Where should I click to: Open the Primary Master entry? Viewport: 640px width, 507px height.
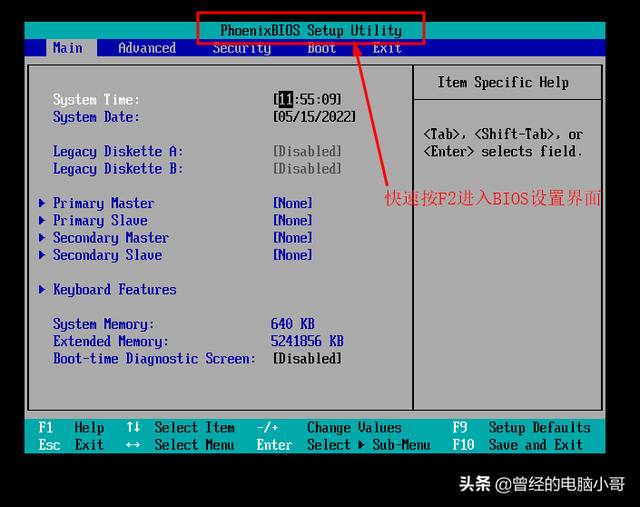click(104, 203)
